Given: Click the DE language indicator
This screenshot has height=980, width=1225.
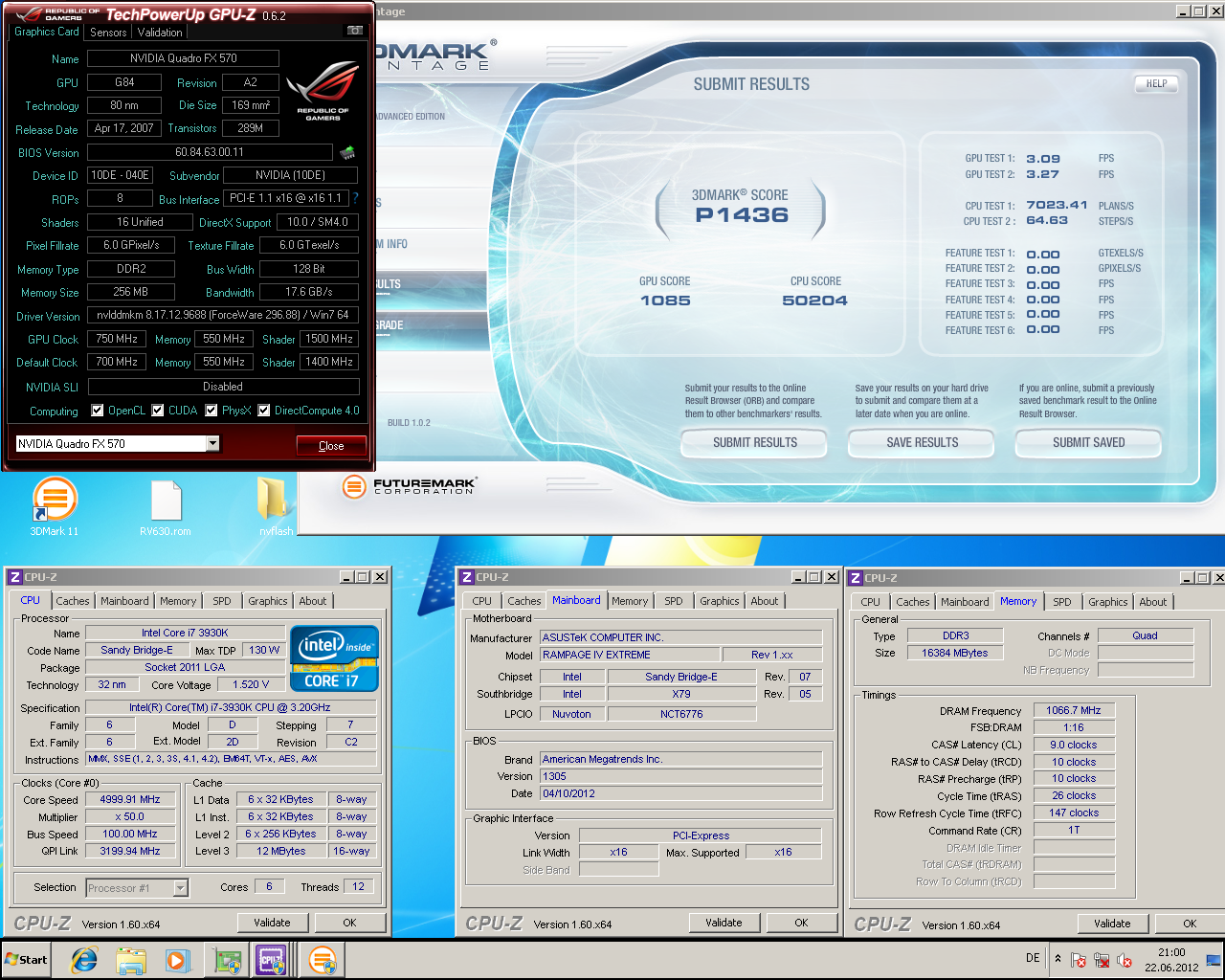Looking at the screenshot, I should pyautogui.click(x=1033, y=958).
